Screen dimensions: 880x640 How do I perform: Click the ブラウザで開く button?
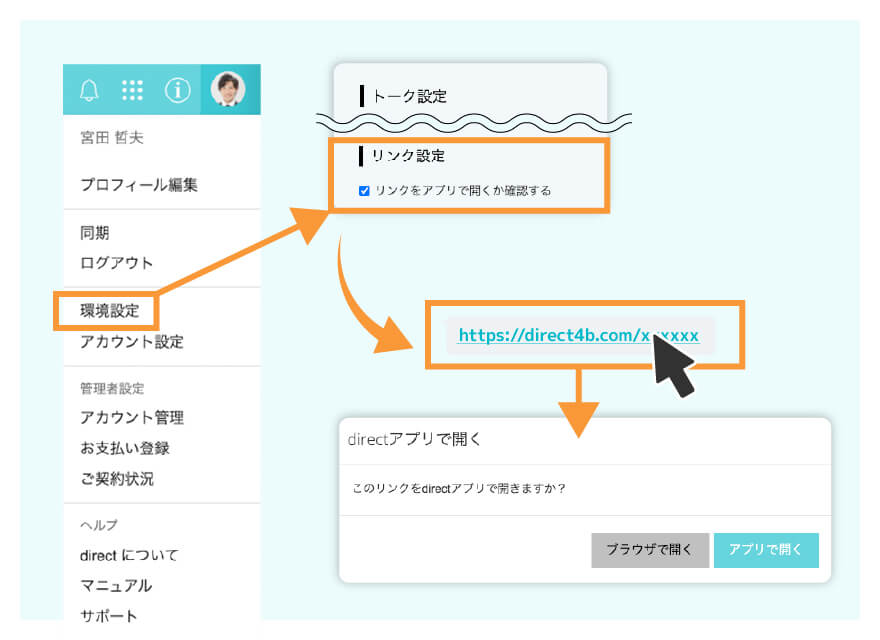[x=649, y=550]
